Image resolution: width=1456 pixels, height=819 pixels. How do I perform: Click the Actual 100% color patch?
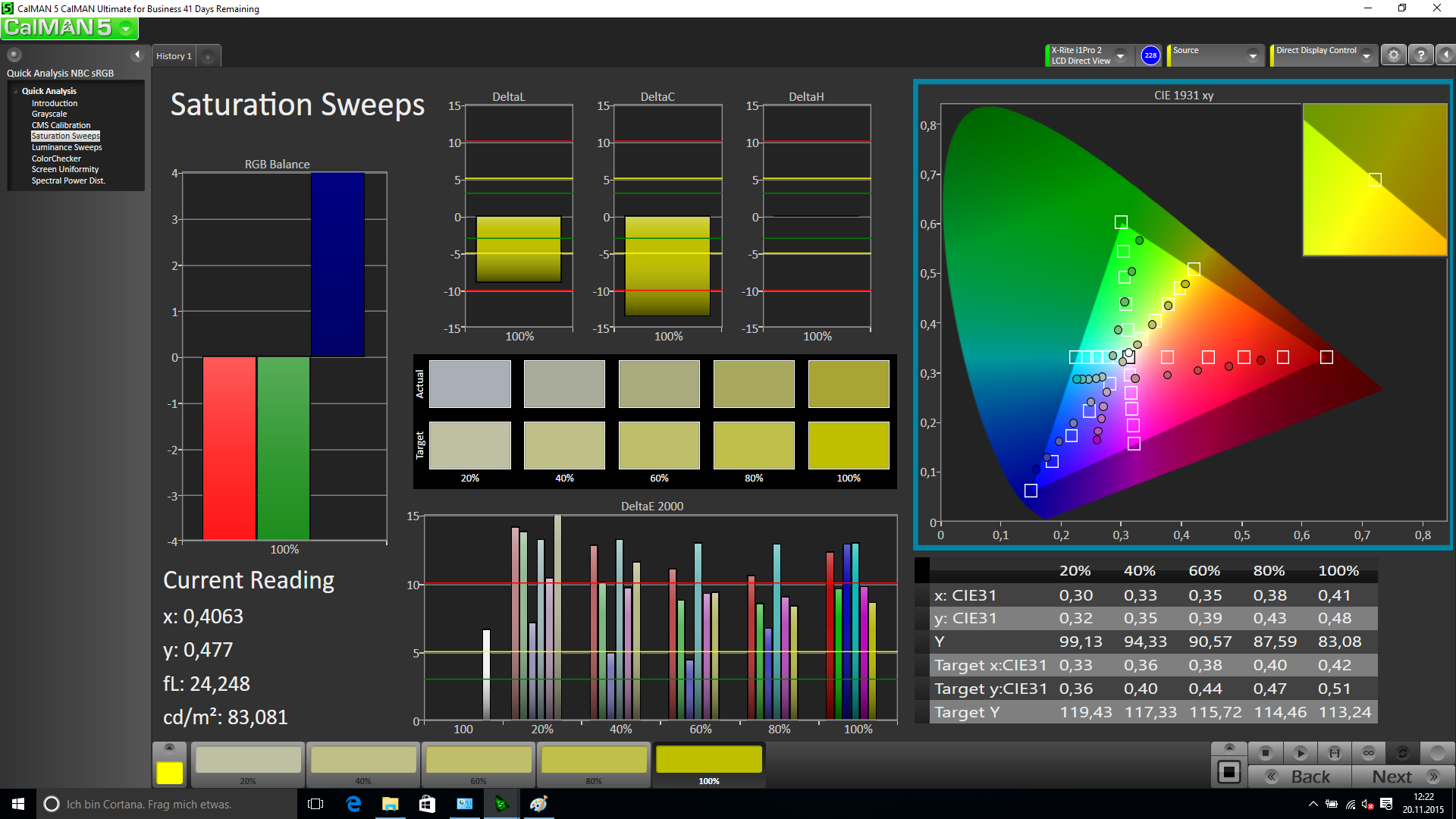tap(849, 384)
